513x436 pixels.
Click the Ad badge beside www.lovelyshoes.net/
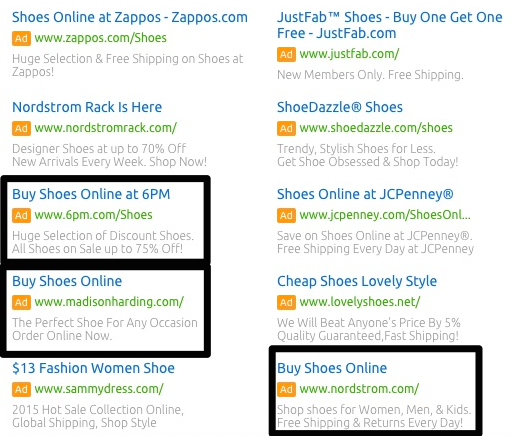coord(286,302)
